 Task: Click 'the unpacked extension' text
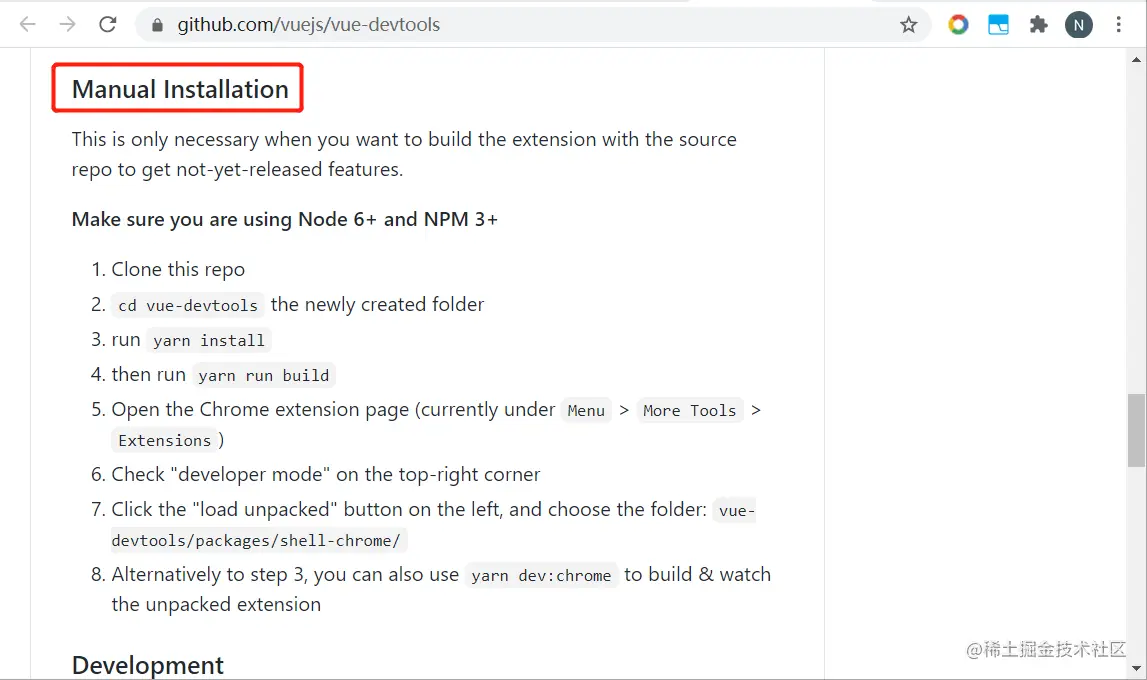click(x=216, y=605)
